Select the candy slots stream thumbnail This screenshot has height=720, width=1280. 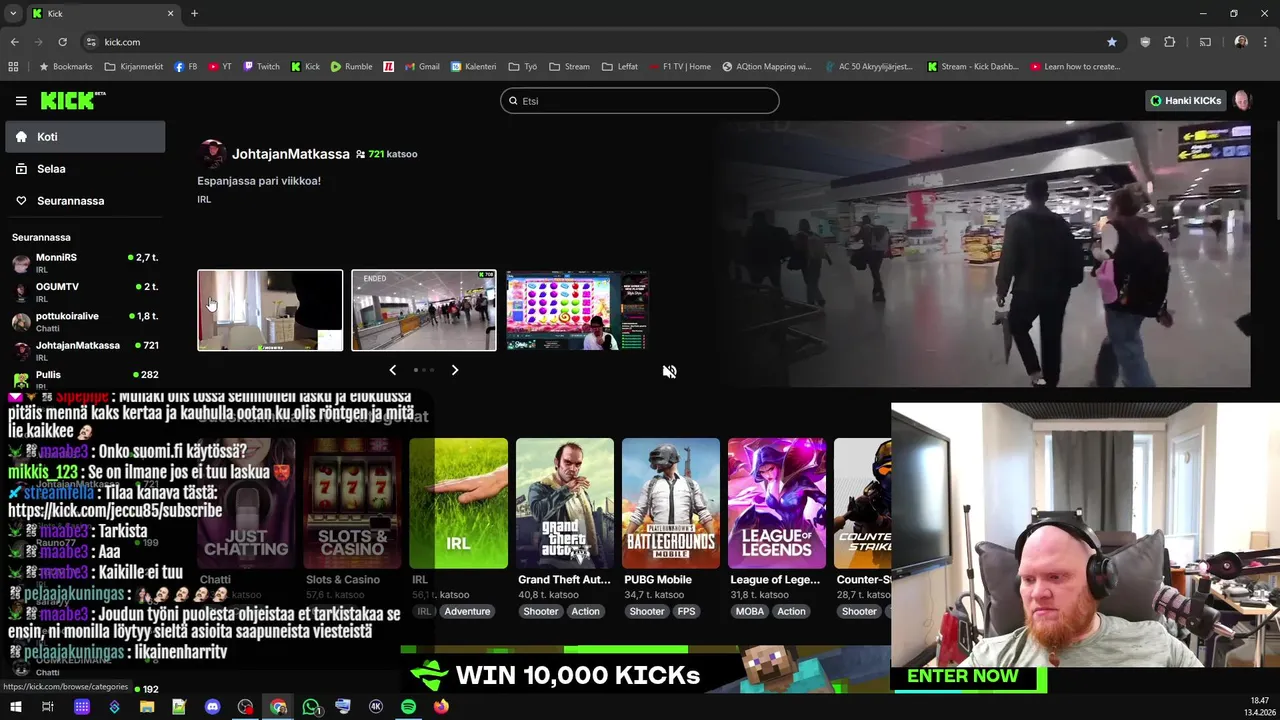click(x=577, y=310)
